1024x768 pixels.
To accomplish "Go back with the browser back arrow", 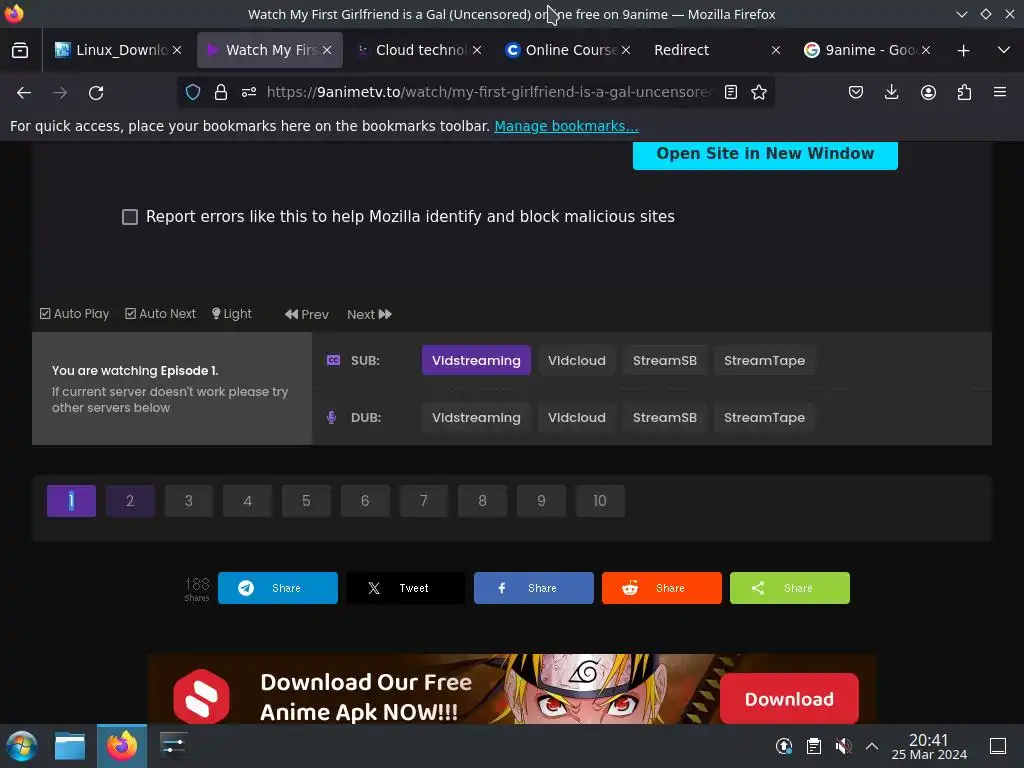I will 24,93.
